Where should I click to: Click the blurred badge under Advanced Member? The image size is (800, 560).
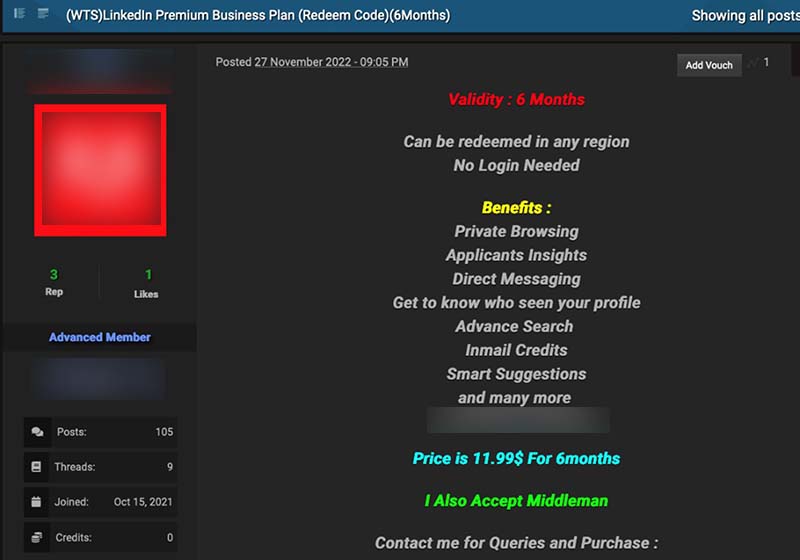98,379
